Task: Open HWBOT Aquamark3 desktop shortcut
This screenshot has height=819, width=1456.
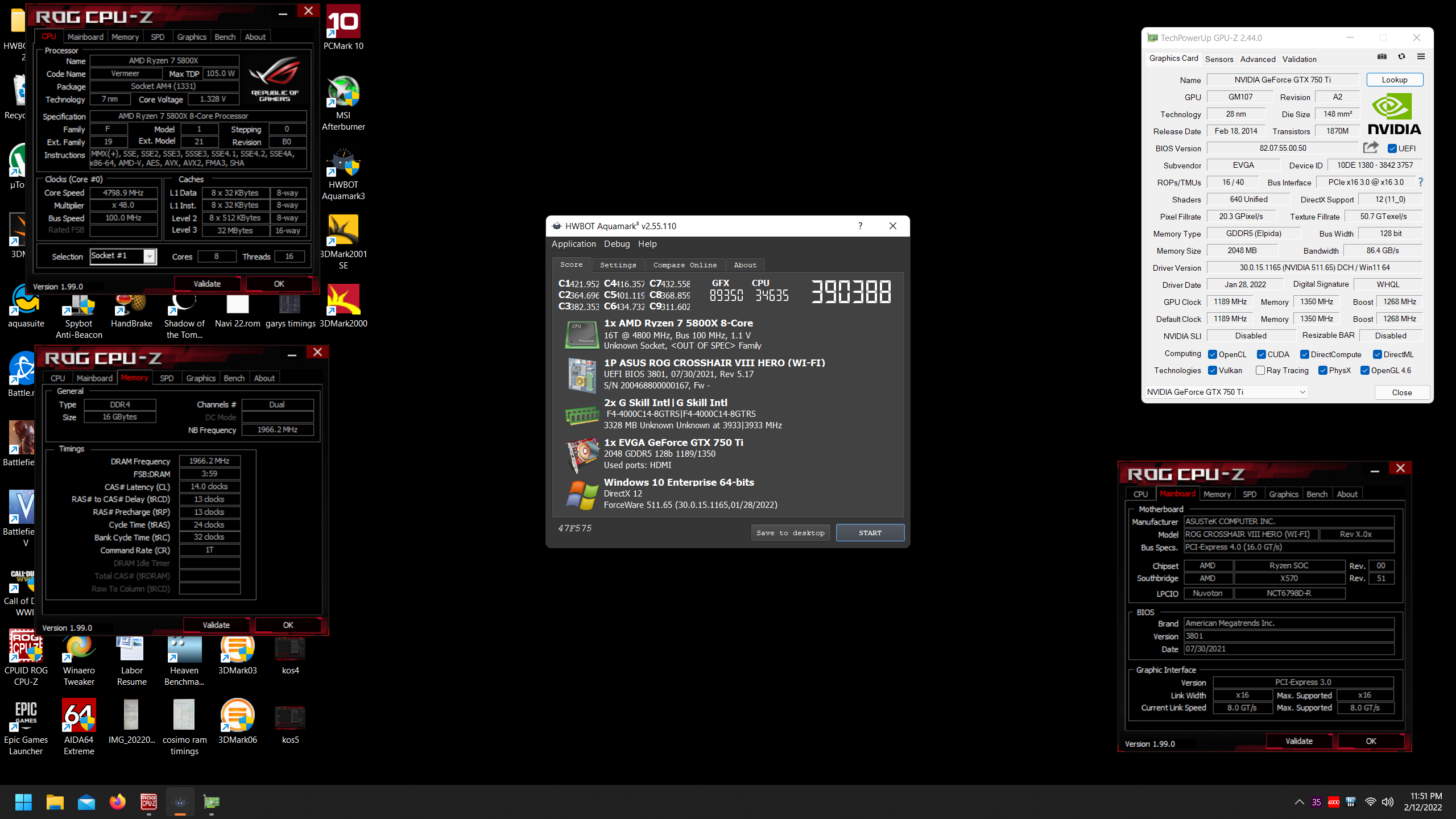Action: tap(343, 173)
